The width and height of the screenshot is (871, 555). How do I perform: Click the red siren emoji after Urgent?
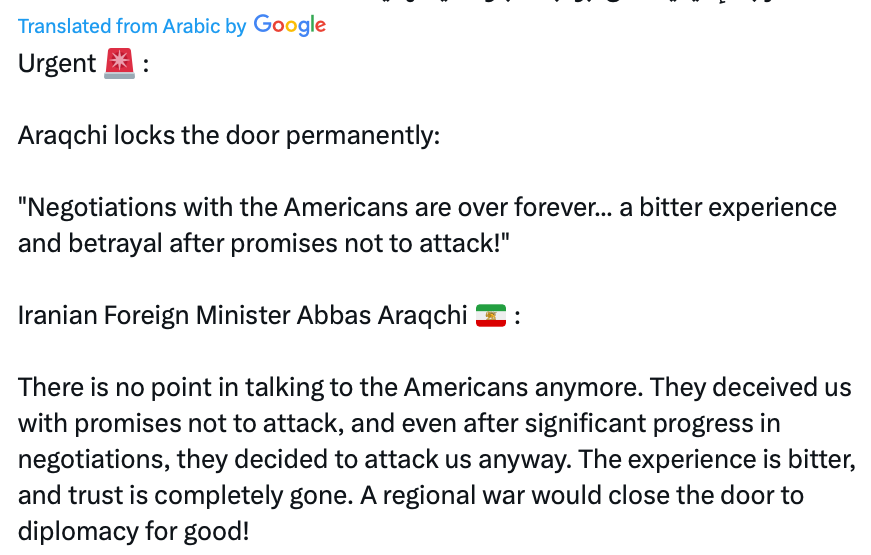click(x=119, y=64)
